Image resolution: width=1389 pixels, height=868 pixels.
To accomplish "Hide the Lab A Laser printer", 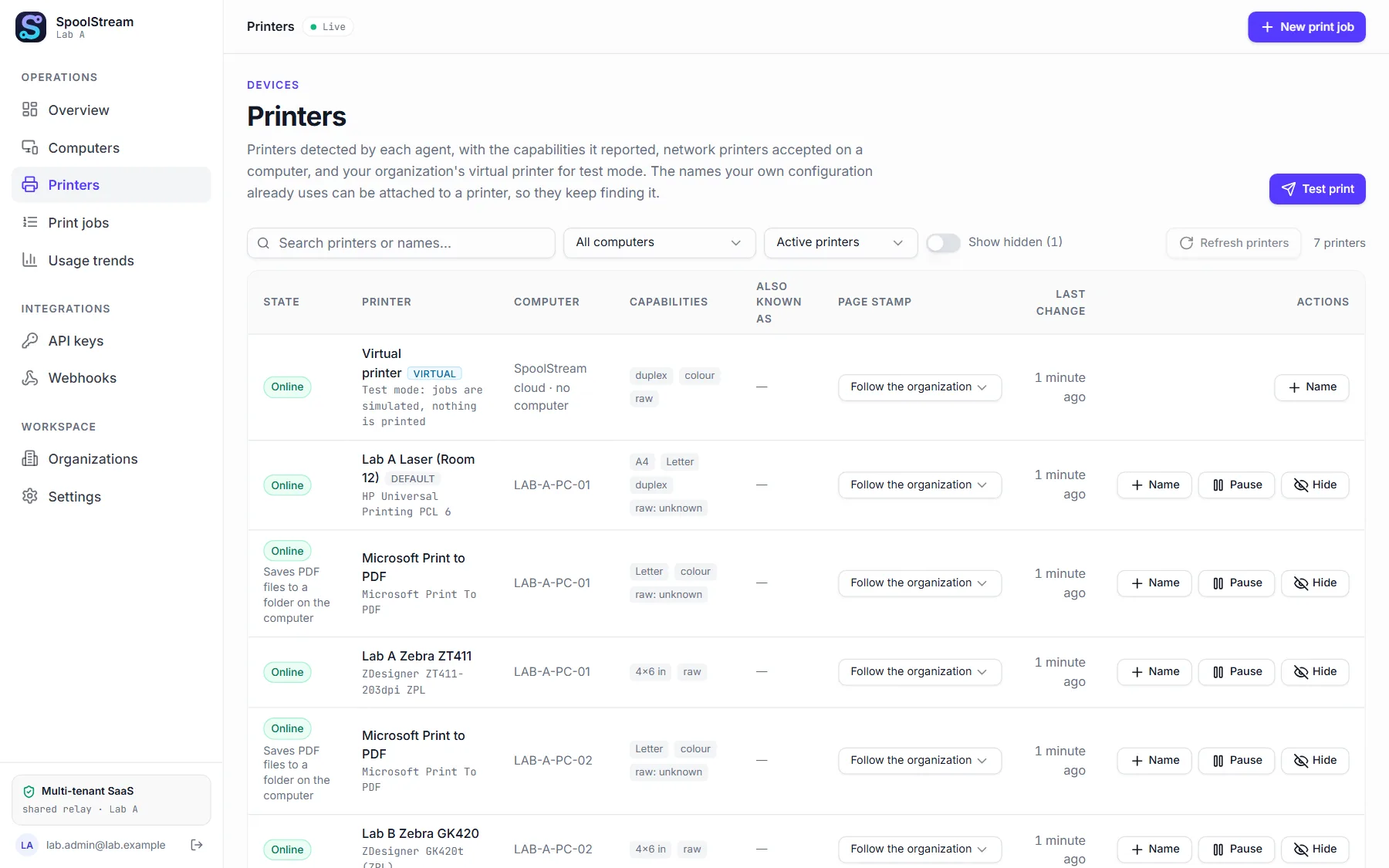I will tap(1315, 485).
